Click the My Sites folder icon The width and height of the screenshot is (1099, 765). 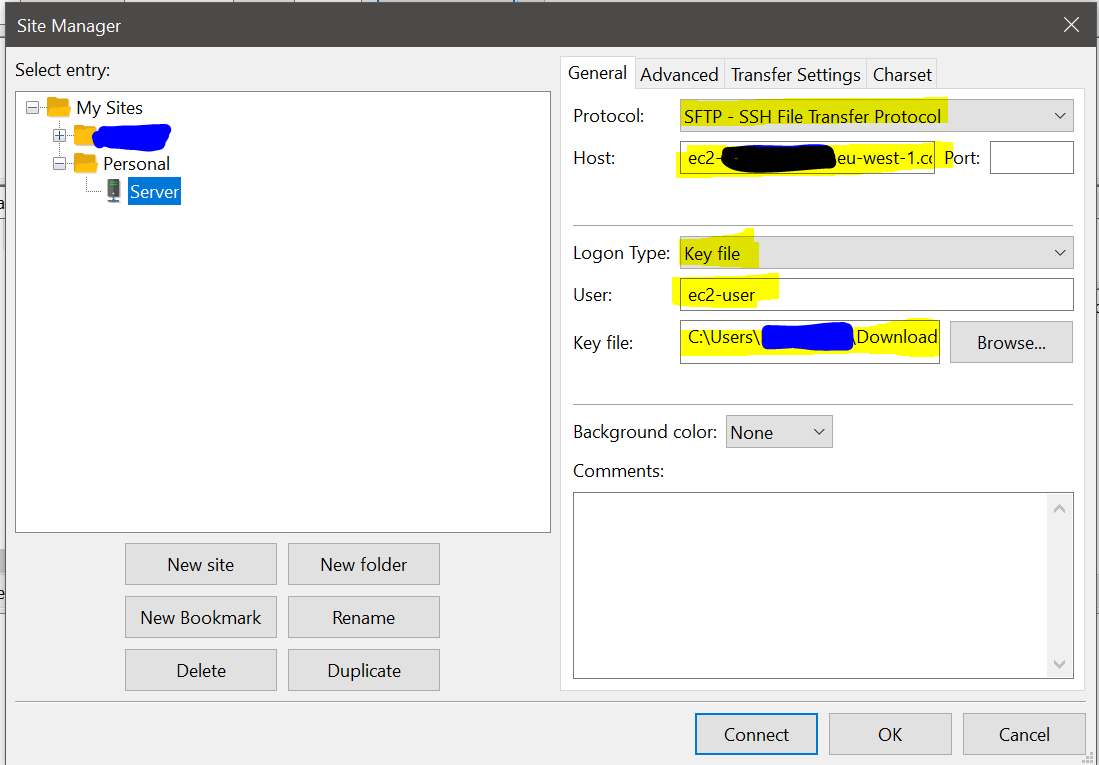click(x=56, y=107)
